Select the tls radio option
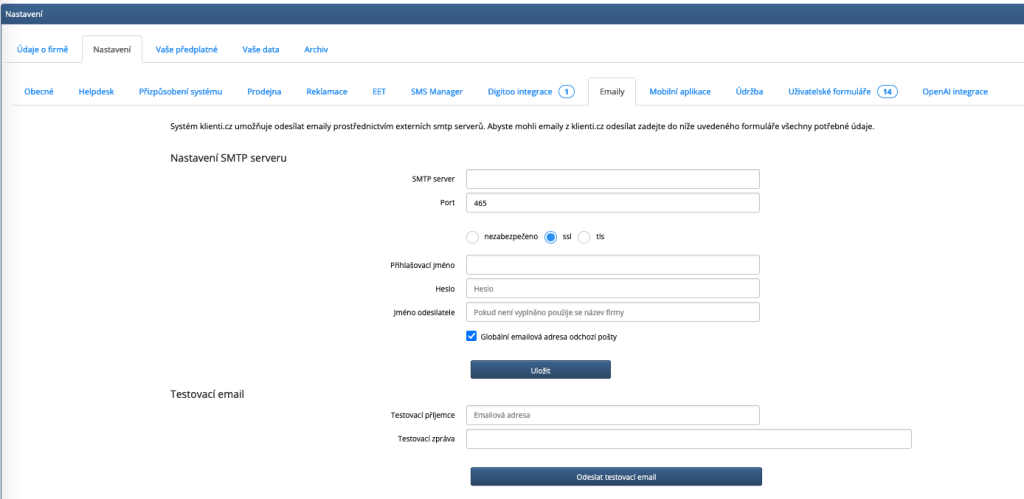 point(584,237)
